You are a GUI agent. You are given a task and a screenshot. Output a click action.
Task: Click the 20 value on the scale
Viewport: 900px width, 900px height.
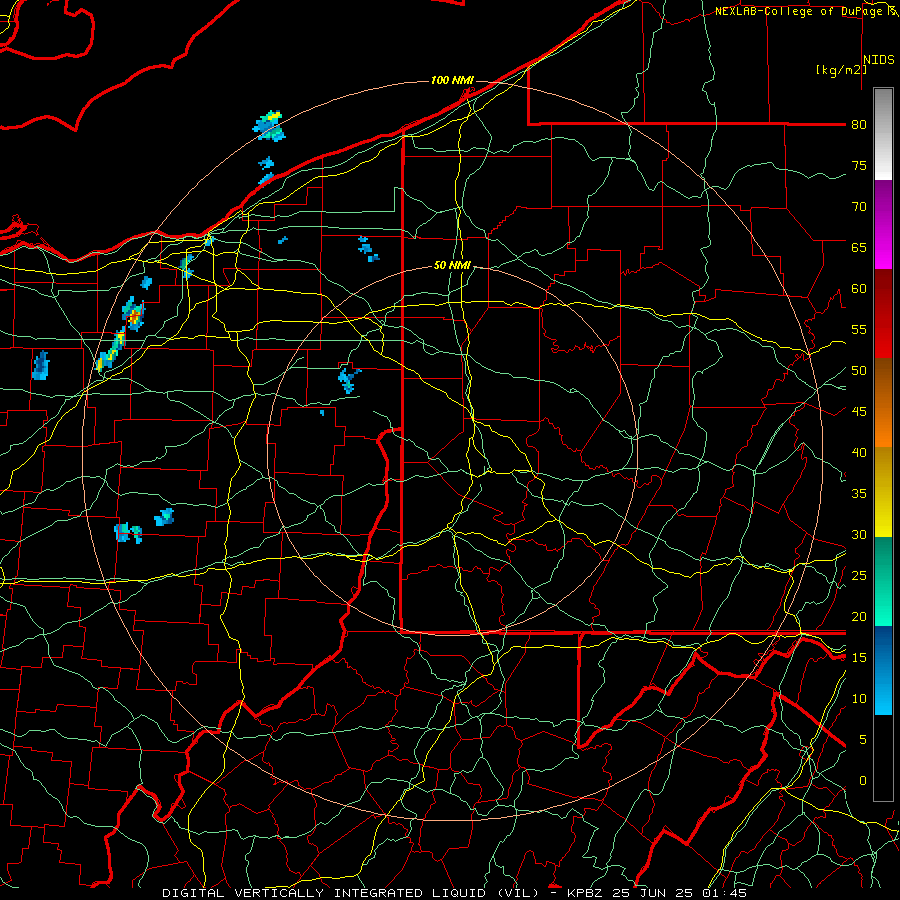pyautogui.click(x=859, y=616)
